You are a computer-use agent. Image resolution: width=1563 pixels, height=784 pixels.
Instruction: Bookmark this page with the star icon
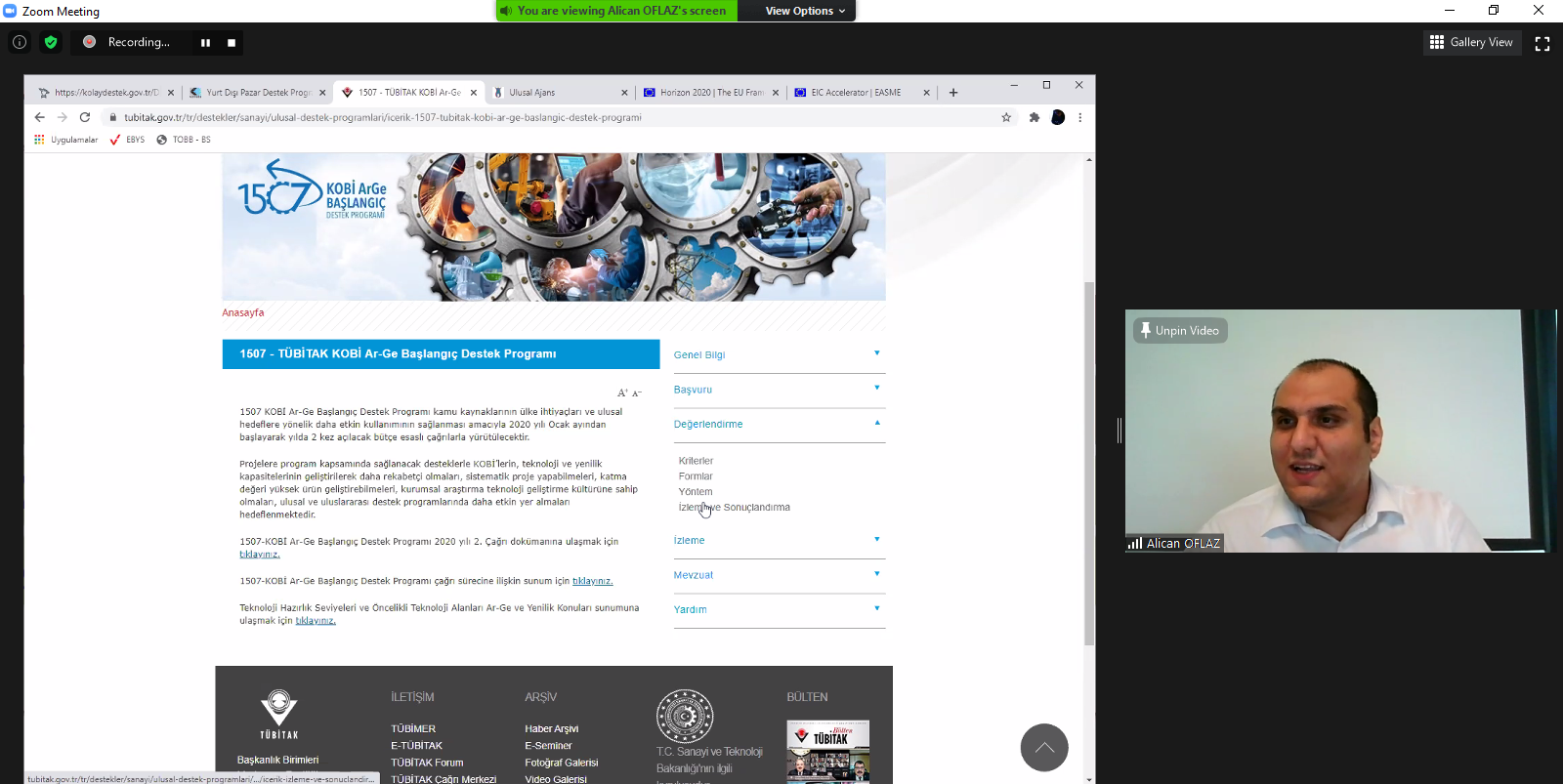pyautogui.click(x=1006, y=117)
